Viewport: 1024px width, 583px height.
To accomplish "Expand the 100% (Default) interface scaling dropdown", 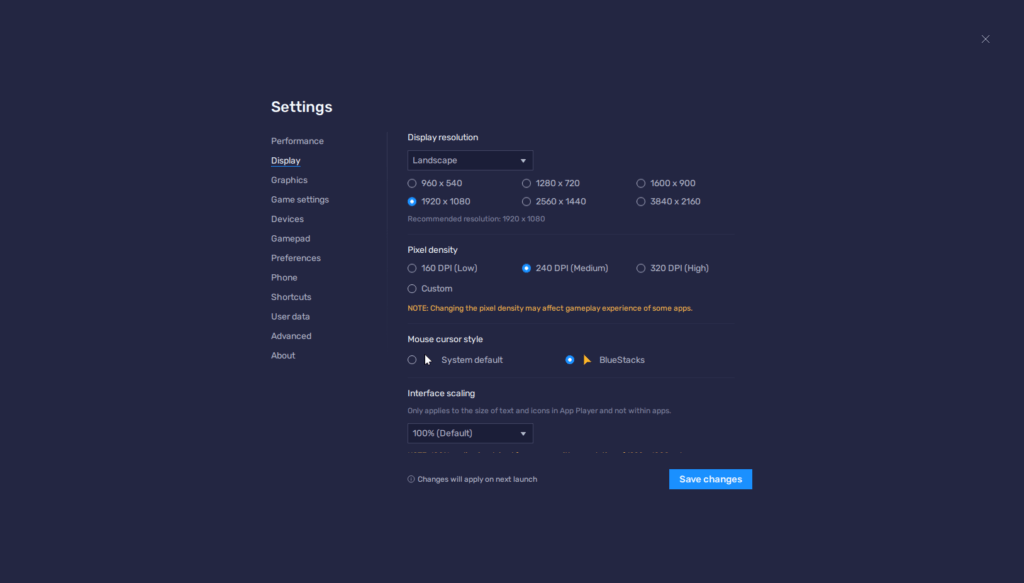I will pos(470,433).
